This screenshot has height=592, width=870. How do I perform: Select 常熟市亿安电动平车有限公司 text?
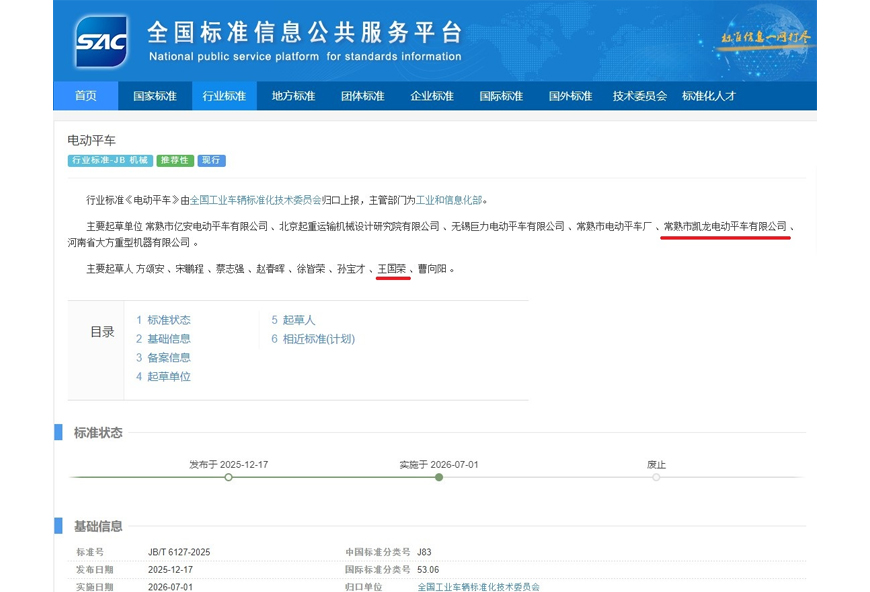[207, 226]
